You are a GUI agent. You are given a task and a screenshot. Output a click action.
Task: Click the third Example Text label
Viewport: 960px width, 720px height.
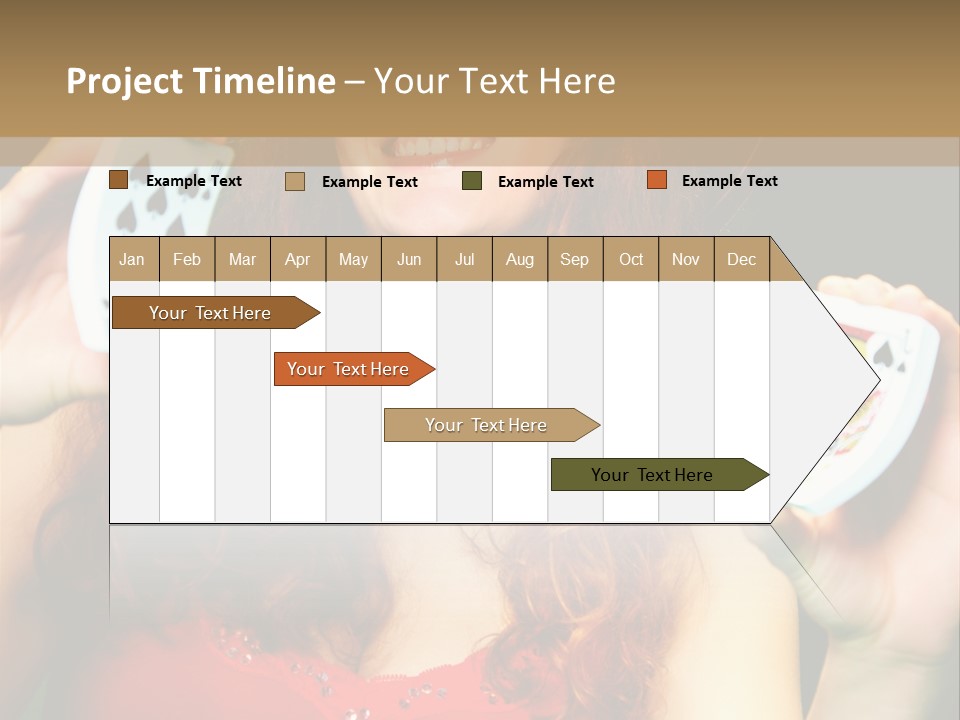coord(546,181)
